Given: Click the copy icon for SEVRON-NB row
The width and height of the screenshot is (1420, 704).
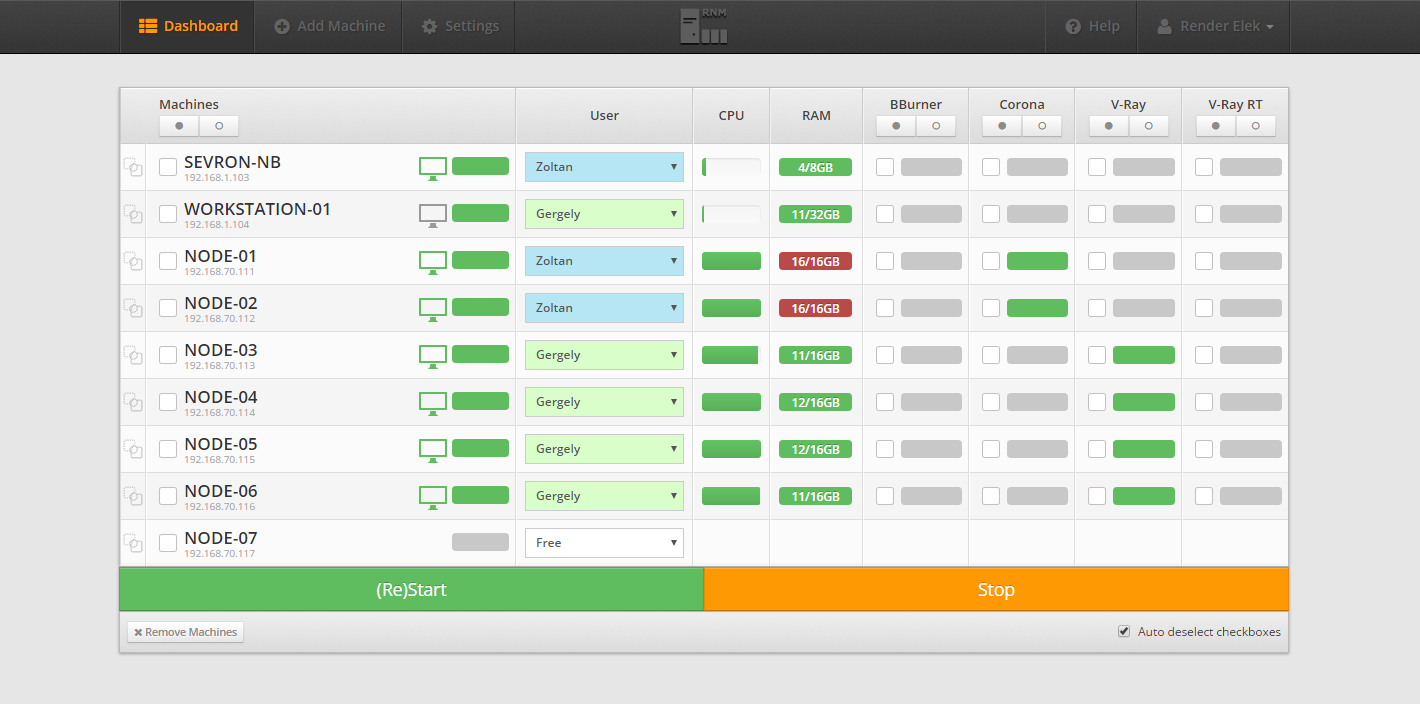Looking at the screenshot, I should coord(133,167).
